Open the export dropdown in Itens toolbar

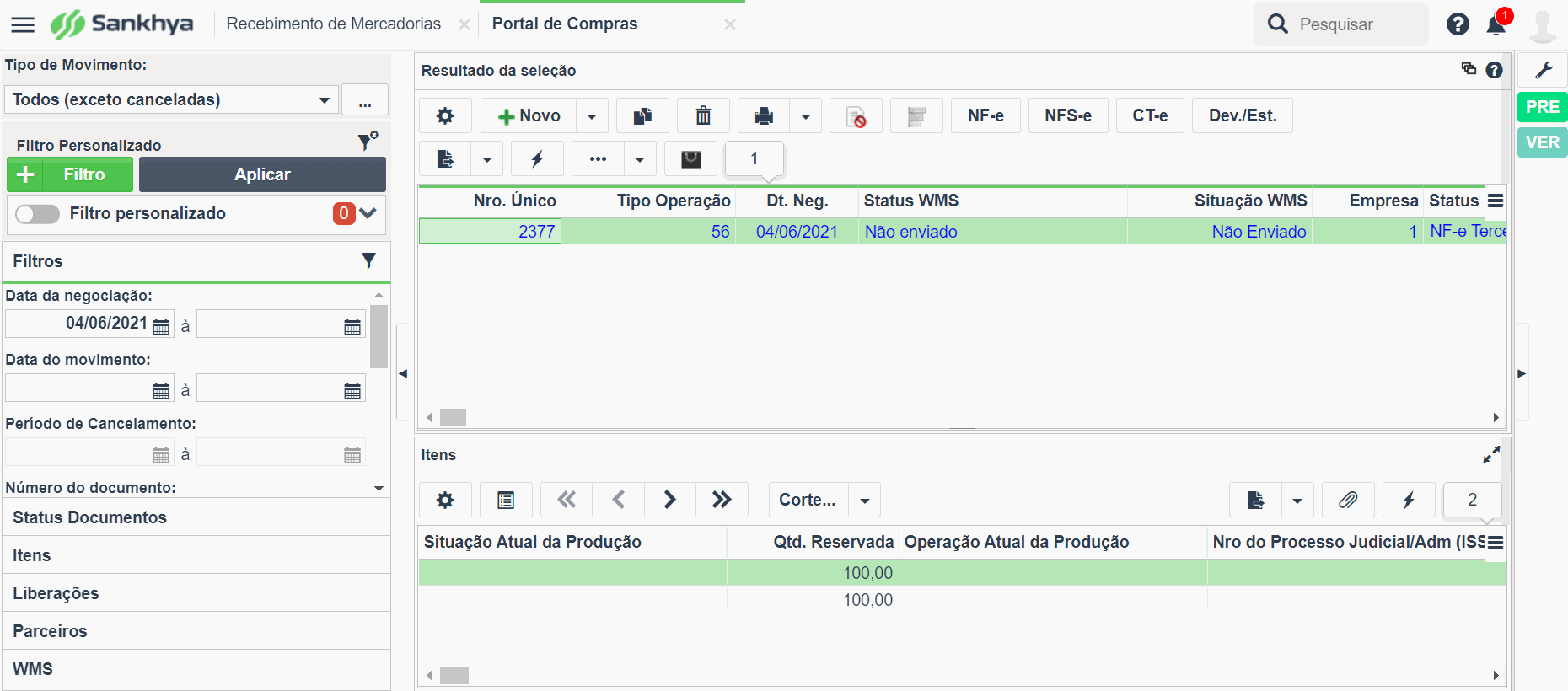(1297, 500)
